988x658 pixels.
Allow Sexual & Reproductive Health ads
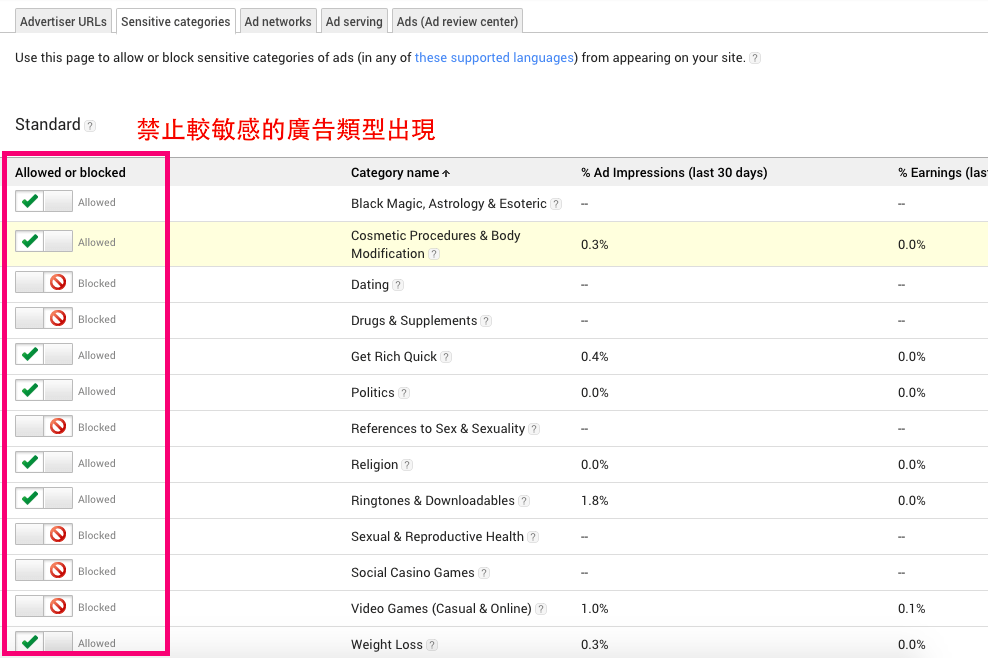(x=44, y=534)
